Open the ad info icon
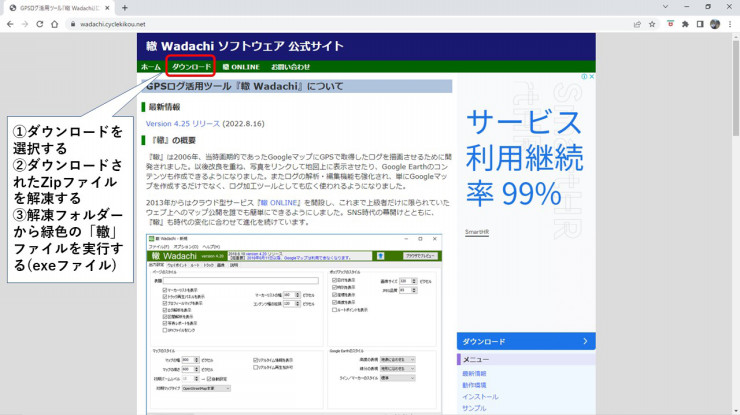 pos(584,76)
